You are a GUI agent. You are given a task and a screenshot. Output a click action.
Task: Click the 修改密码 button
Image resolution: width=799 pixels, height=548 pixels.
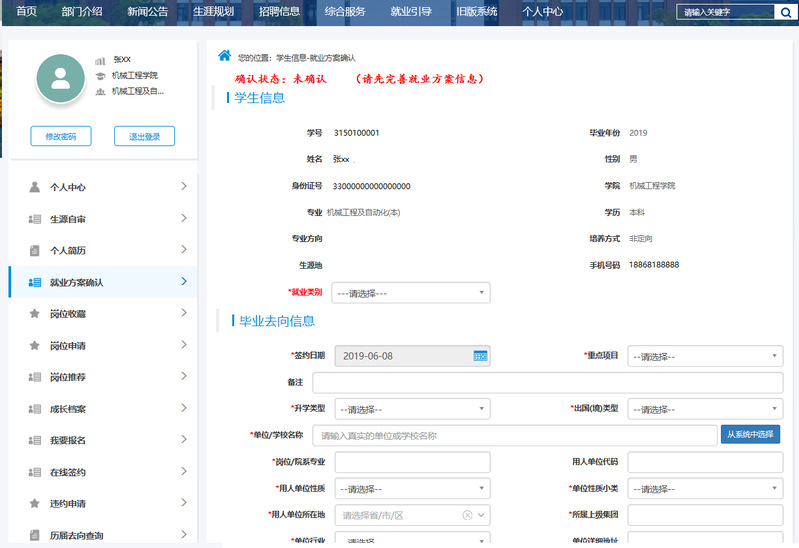tap(60, 136)
